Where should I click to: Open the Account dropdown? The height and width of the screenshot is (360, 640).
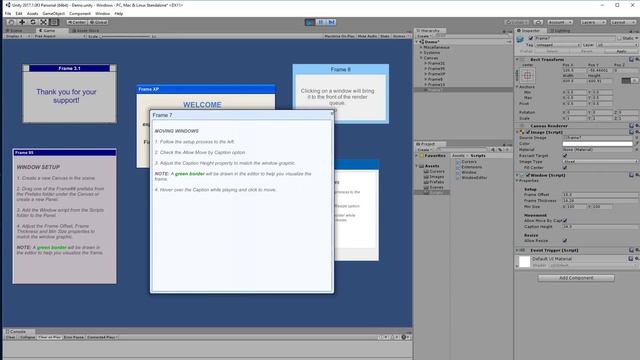560,22
